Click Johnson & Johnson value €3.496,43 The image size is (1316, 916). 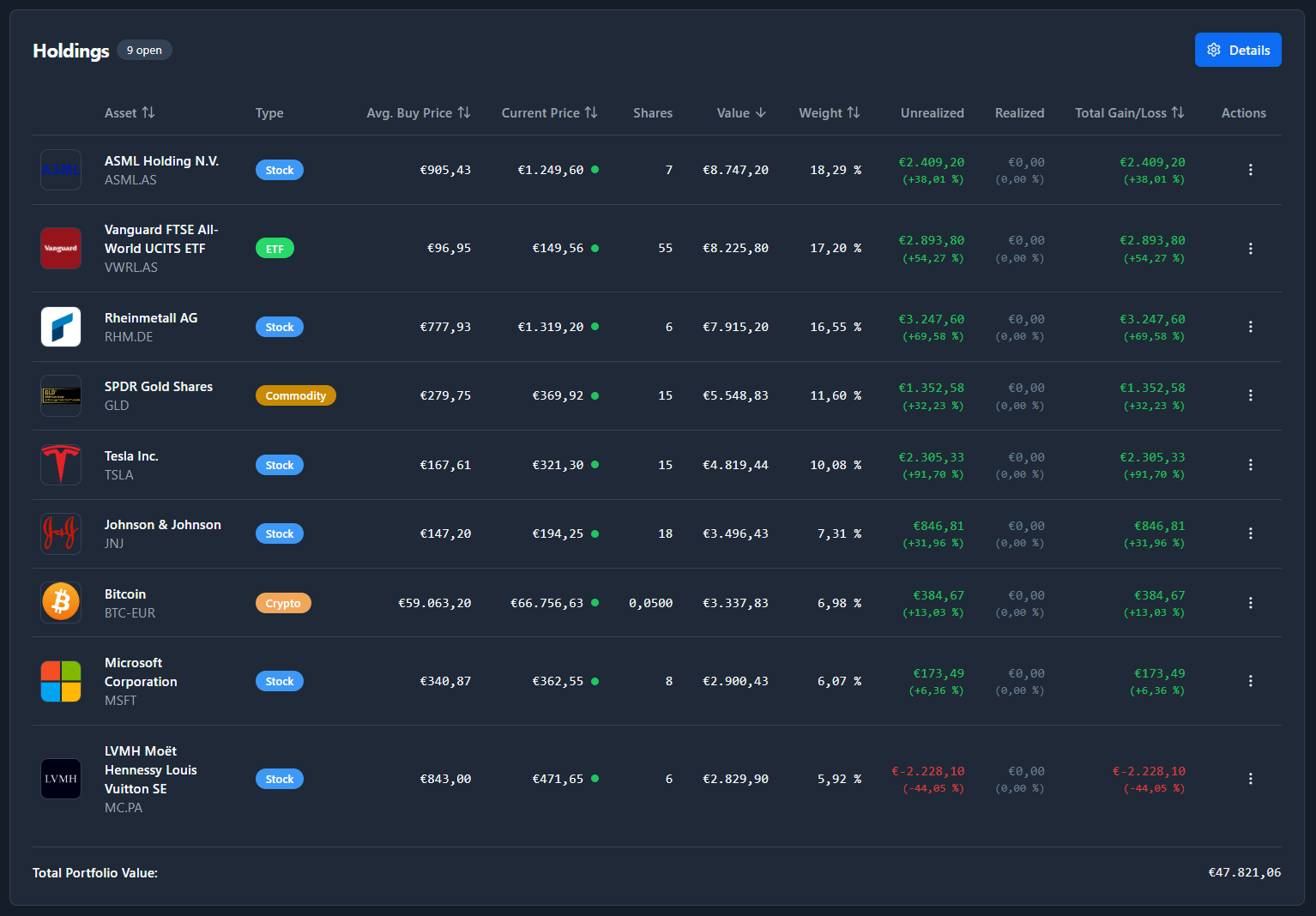(735, 533)
